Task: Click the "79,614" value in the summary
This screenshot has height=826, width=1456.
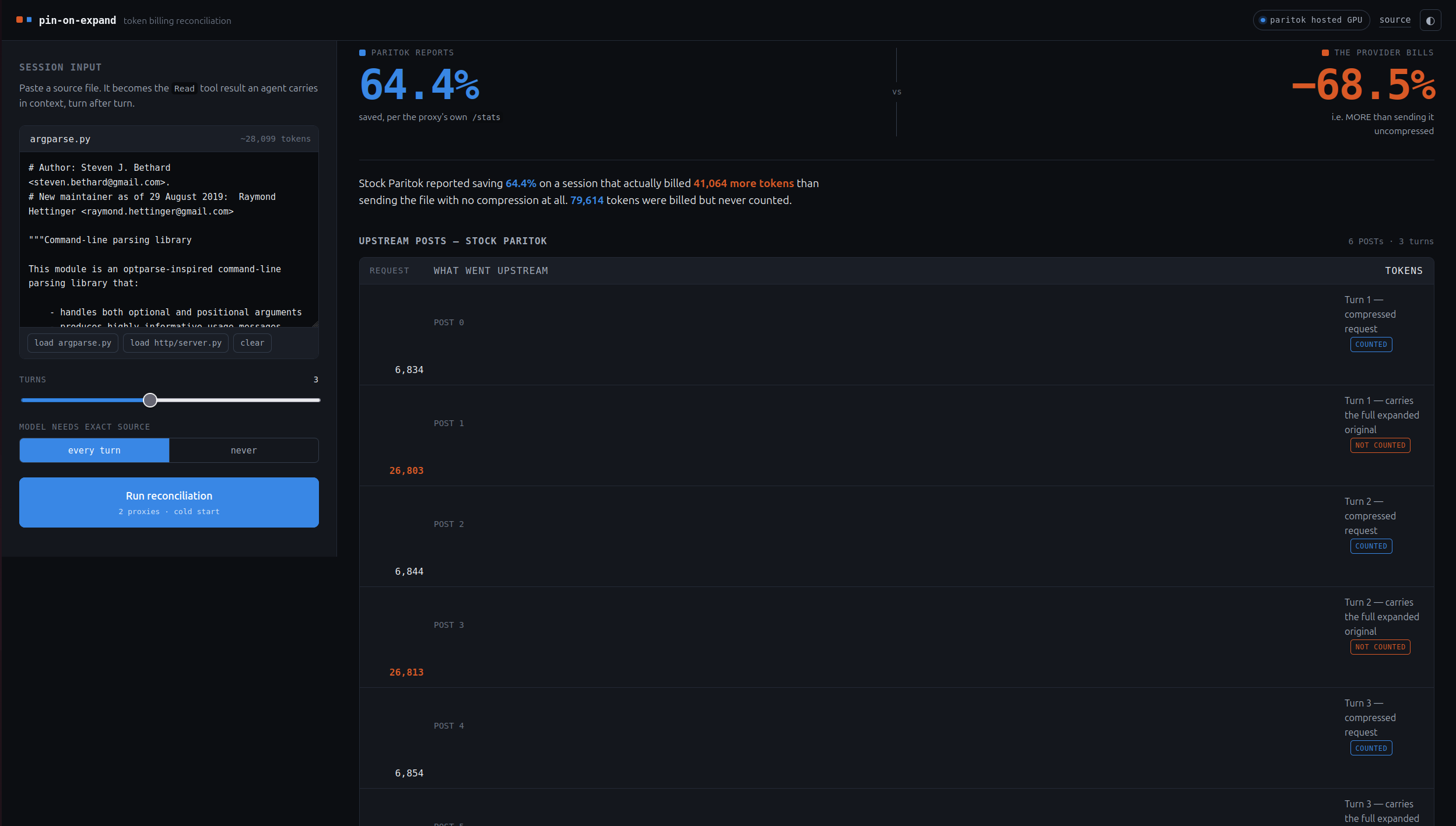Action: pyautogui.click(x=587, y=201)
